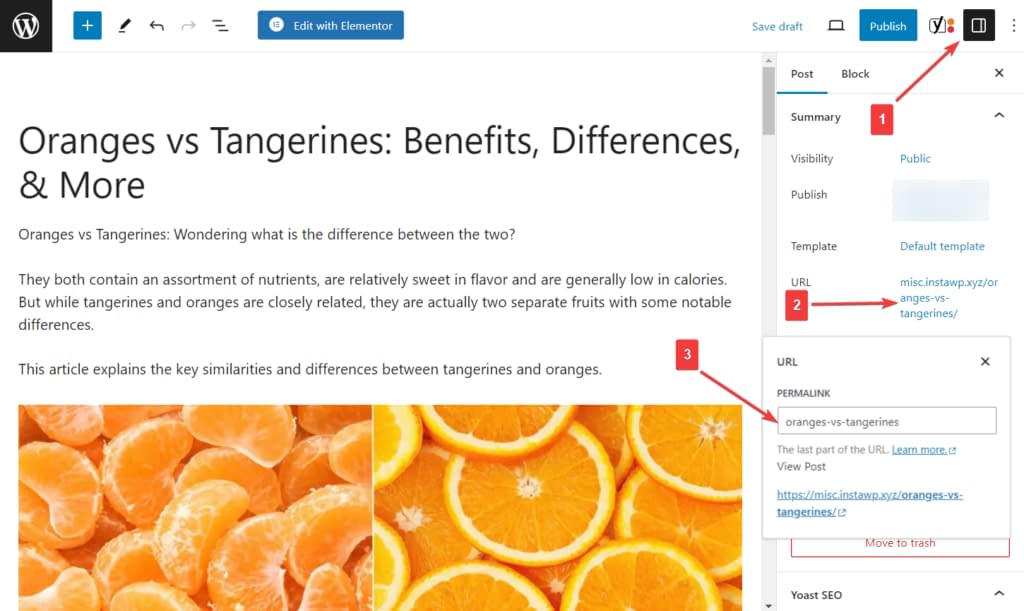Screen dimensions: 1024x611
Task: Open the Document Overview list view
Action: coord(220,25)
